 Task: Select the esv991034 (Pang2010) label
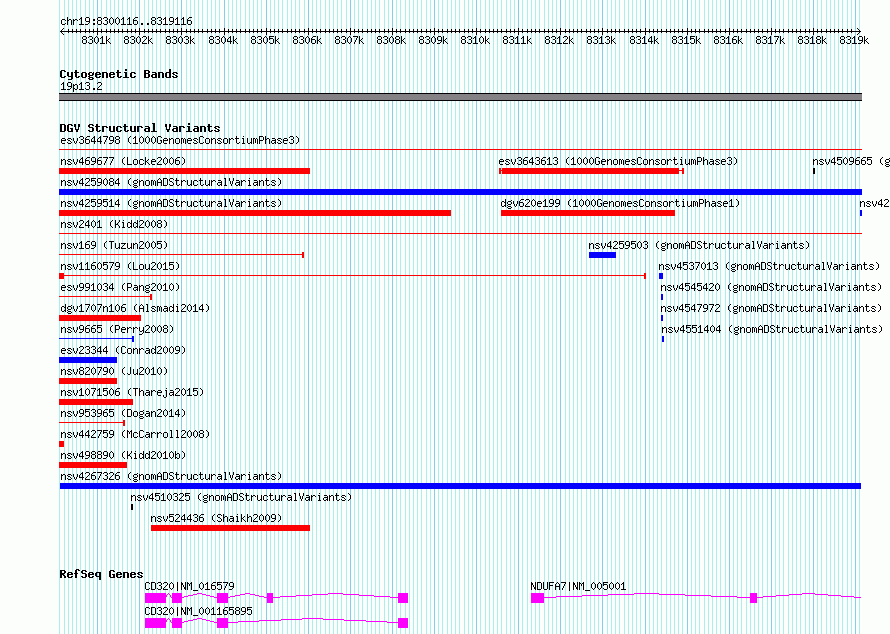[x=120, y=287]
